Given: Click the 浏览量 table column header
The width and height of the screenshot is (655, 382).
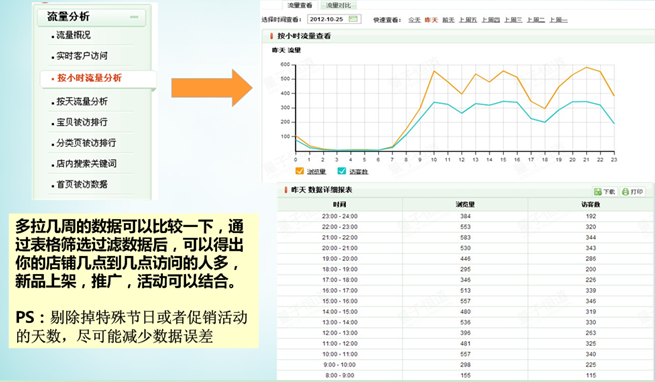Looking at the screenshot, I should (x=465, y=204).
